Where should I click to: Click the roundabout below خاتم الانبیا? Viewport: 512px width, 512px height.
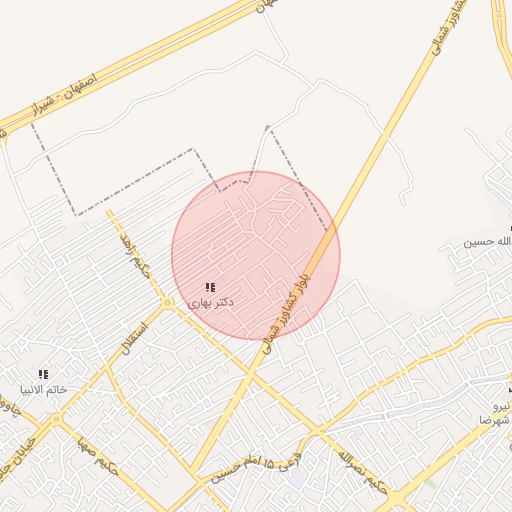pyautogui.click(x=56, y=418)
